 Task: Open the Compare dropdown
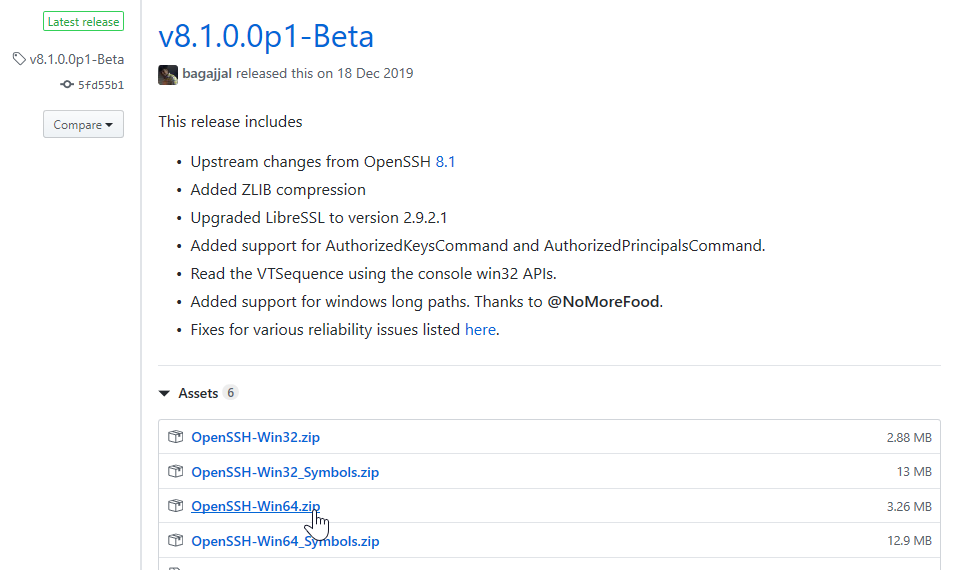point(84,124)
